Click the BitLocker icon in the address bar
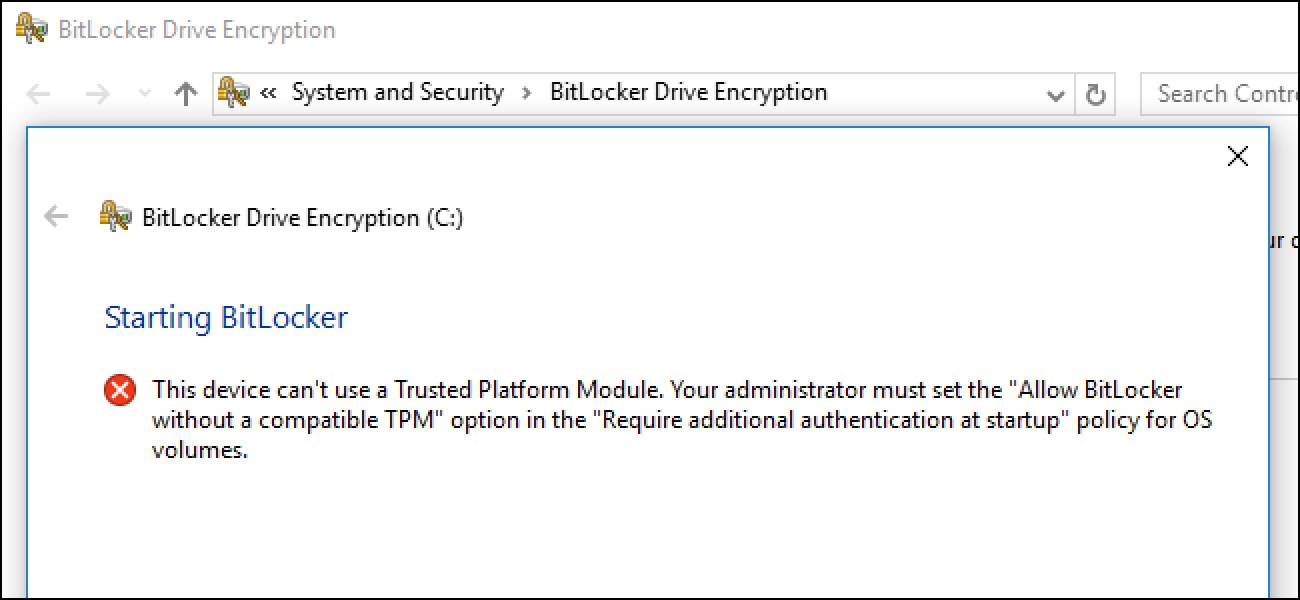Image resolution: width=1300 pixels, height=600 pixels. [x=234, y=93]
